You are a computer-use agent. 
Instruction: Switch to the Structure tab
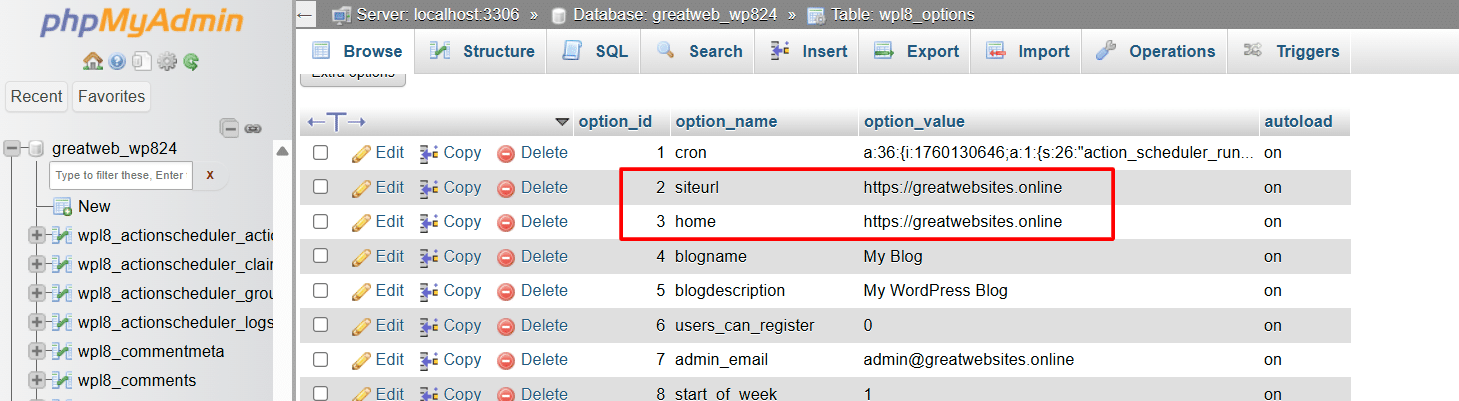[482, 51]
